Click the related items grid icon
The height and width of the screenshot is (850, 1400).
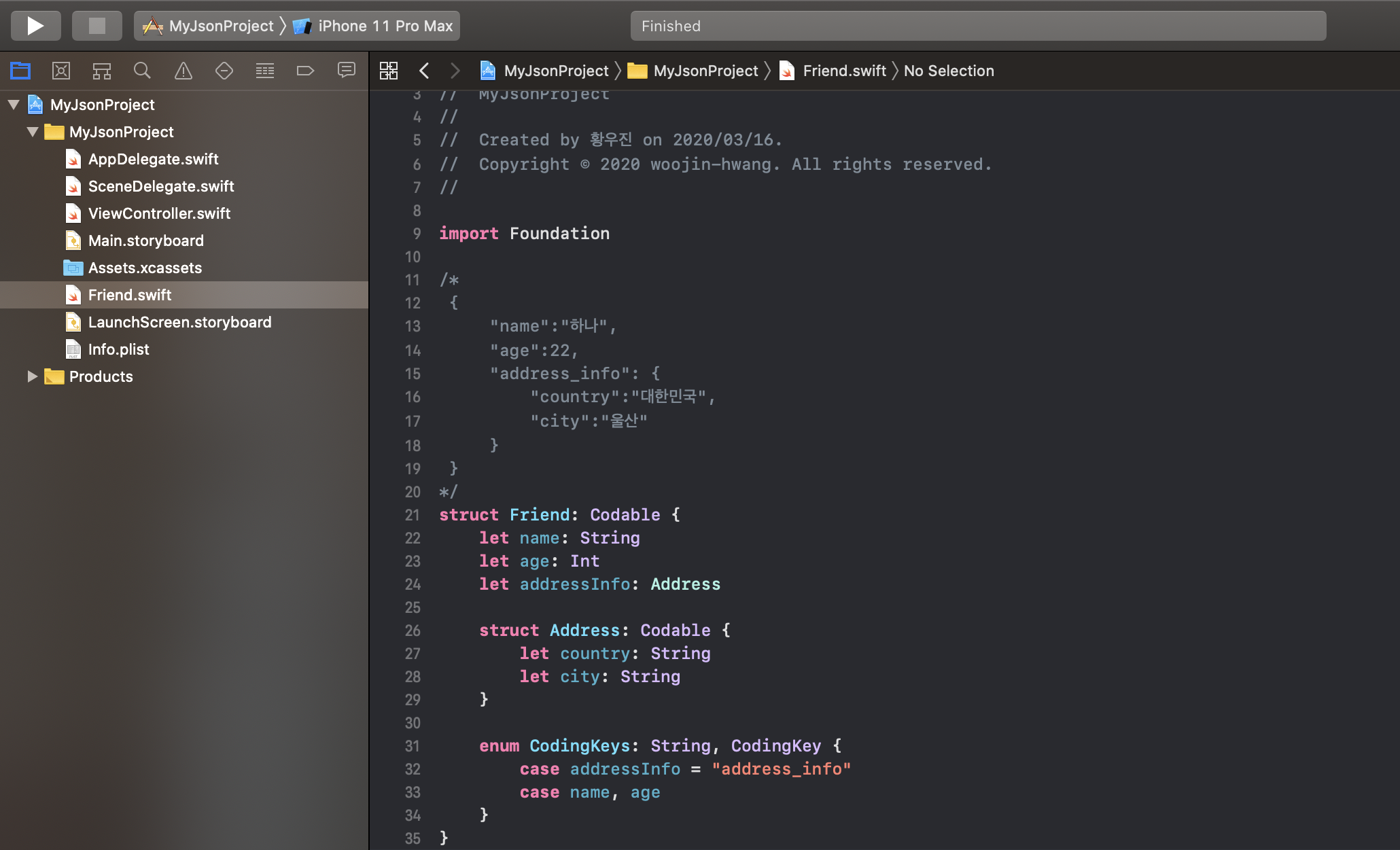click(389, 71)
